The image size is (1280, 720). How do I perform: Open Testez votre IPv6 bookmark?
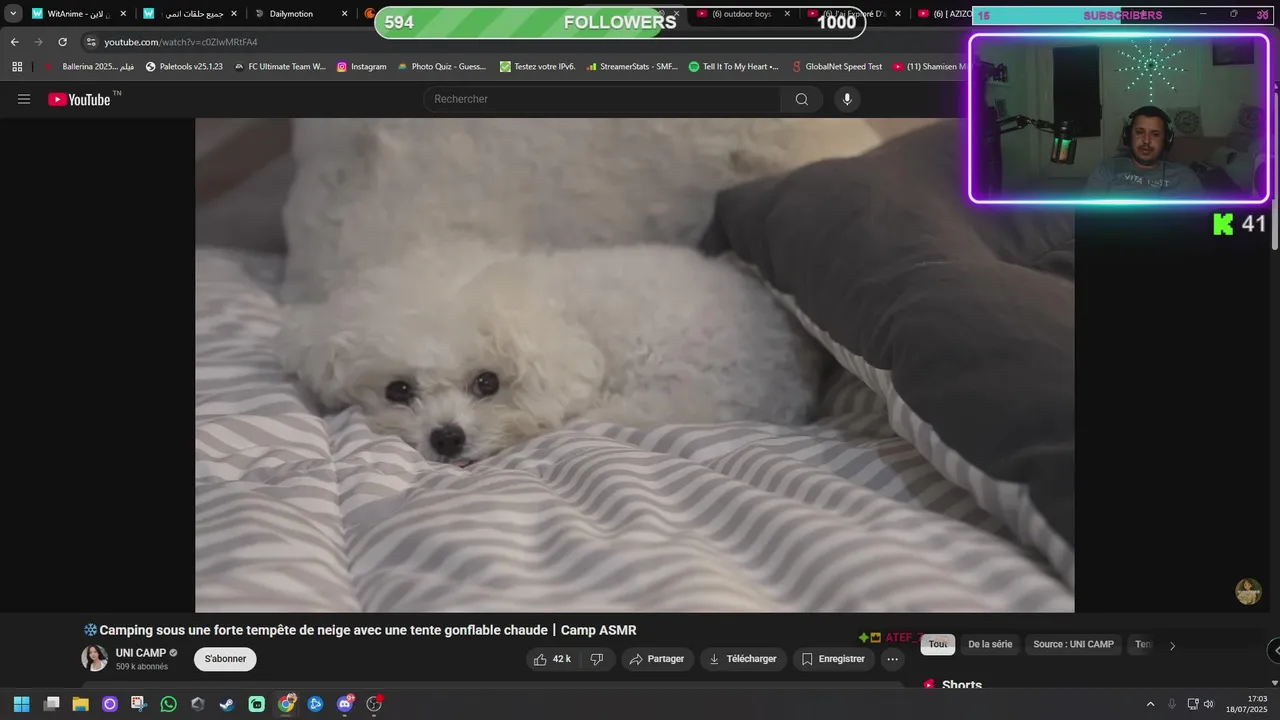pyautogui.click(x=537, y=67)
